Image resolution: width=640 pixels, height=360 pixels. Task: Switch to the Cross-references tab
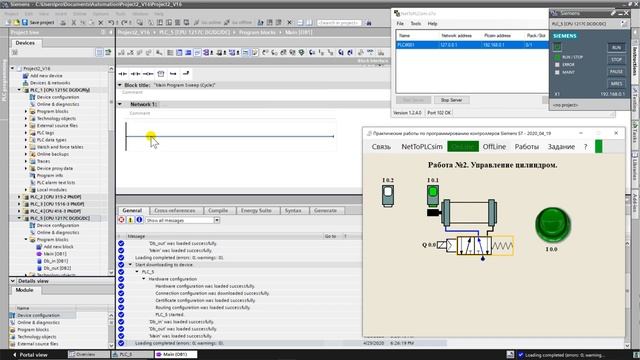click(x=175, y=210)
